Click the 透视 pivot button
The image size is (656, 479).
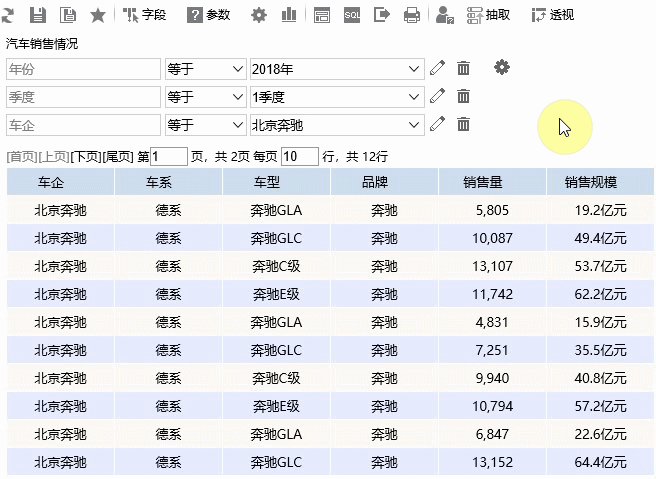(x=553, y=15)
